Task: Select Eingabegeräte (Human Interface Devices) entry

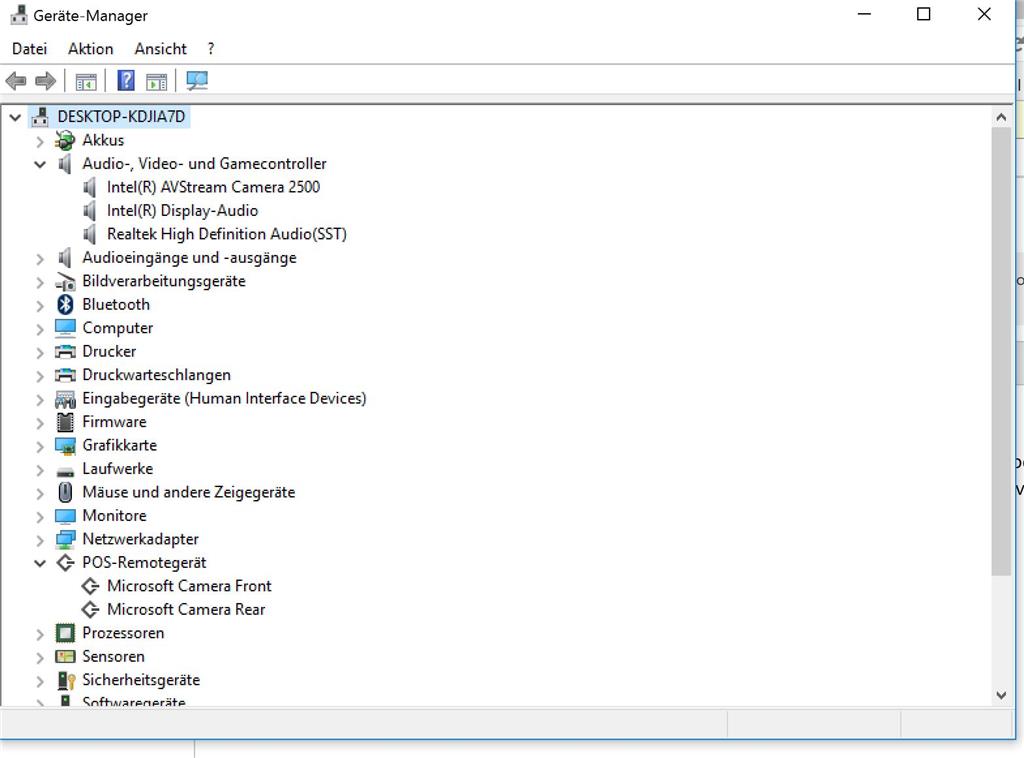Action: (x=224, y=398)
